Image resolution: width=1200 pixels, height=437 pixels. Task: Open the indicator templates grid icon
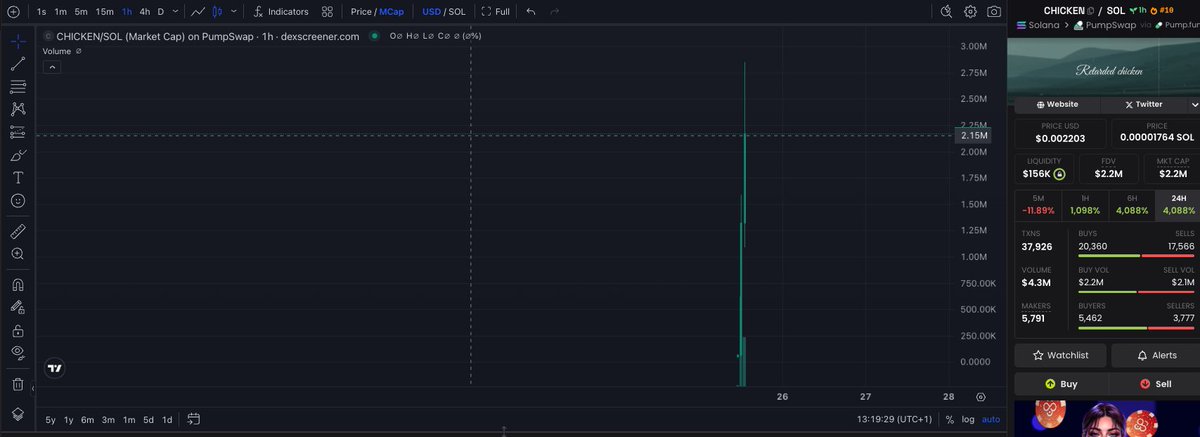point(327,11)
